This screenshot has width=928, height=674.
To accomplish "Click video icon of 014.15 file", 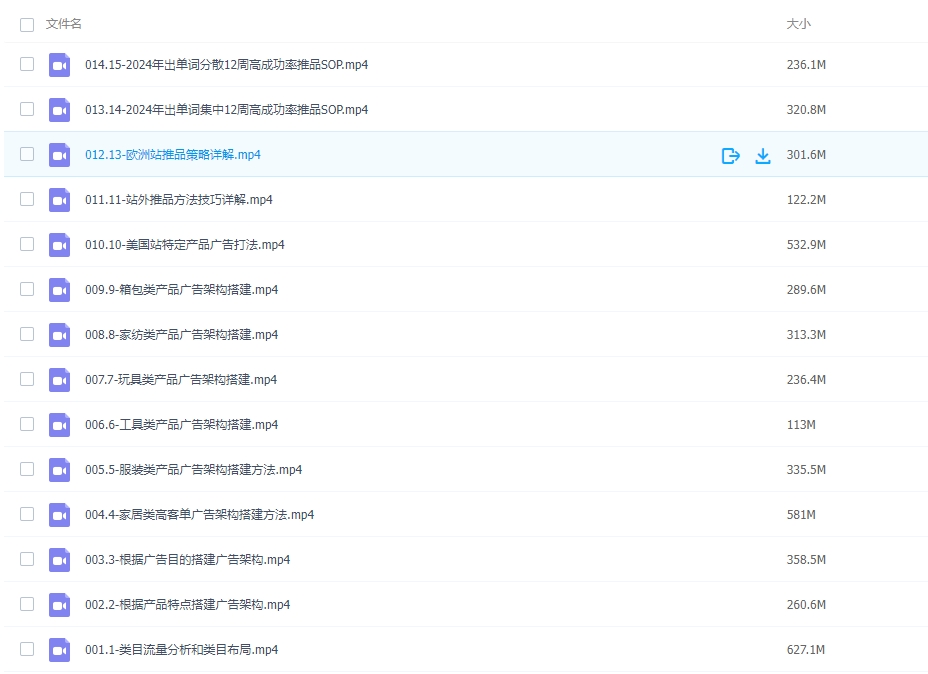I will point(59,65).
